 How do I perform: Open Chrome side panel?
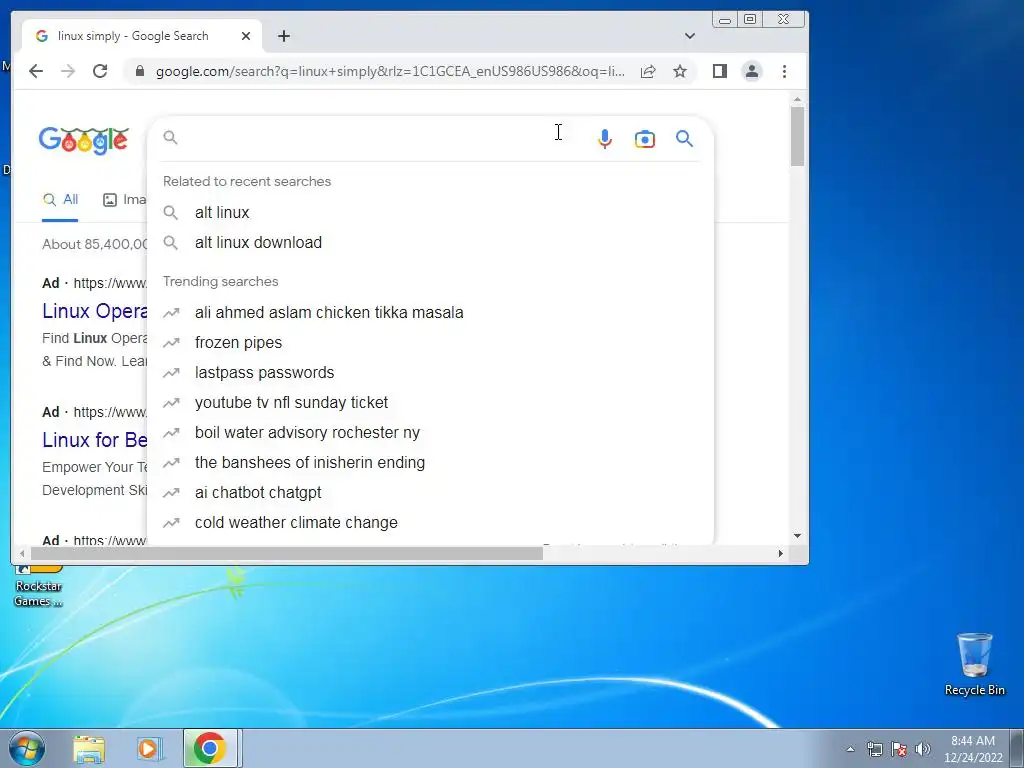720,71
